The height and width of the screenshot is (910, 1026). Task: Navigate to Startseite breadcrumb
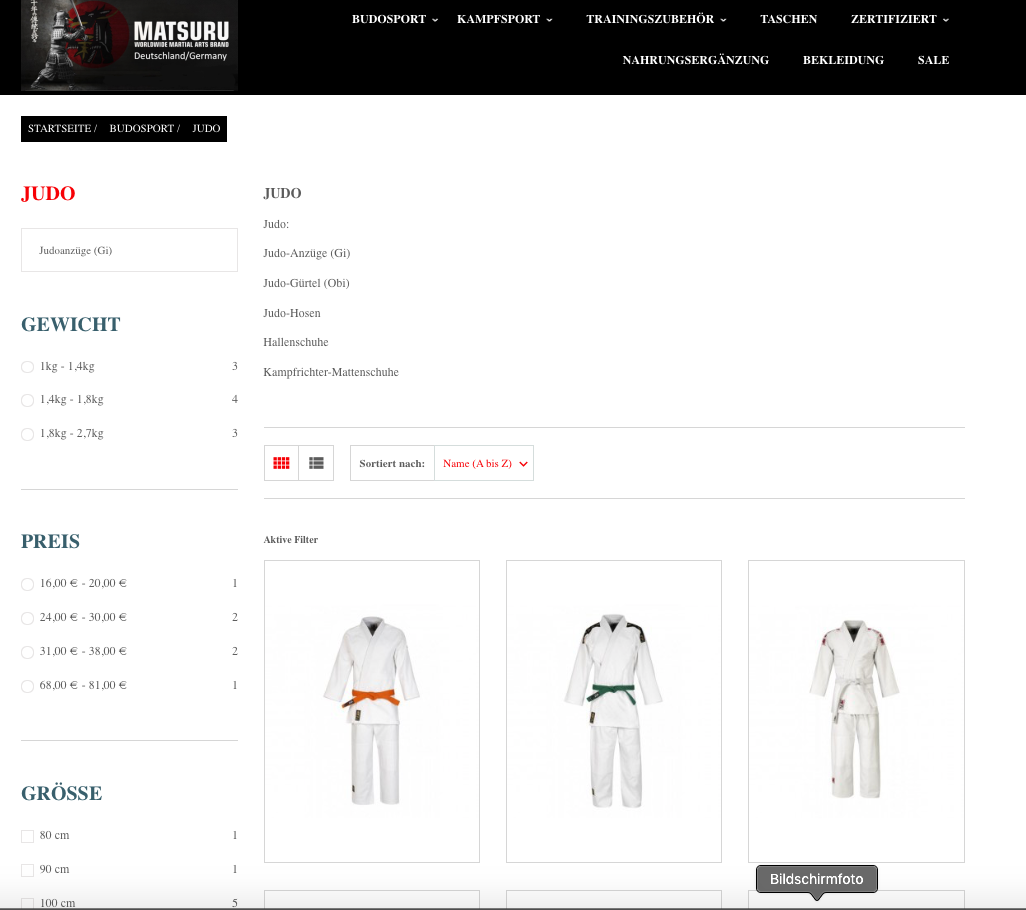point(60,128)
